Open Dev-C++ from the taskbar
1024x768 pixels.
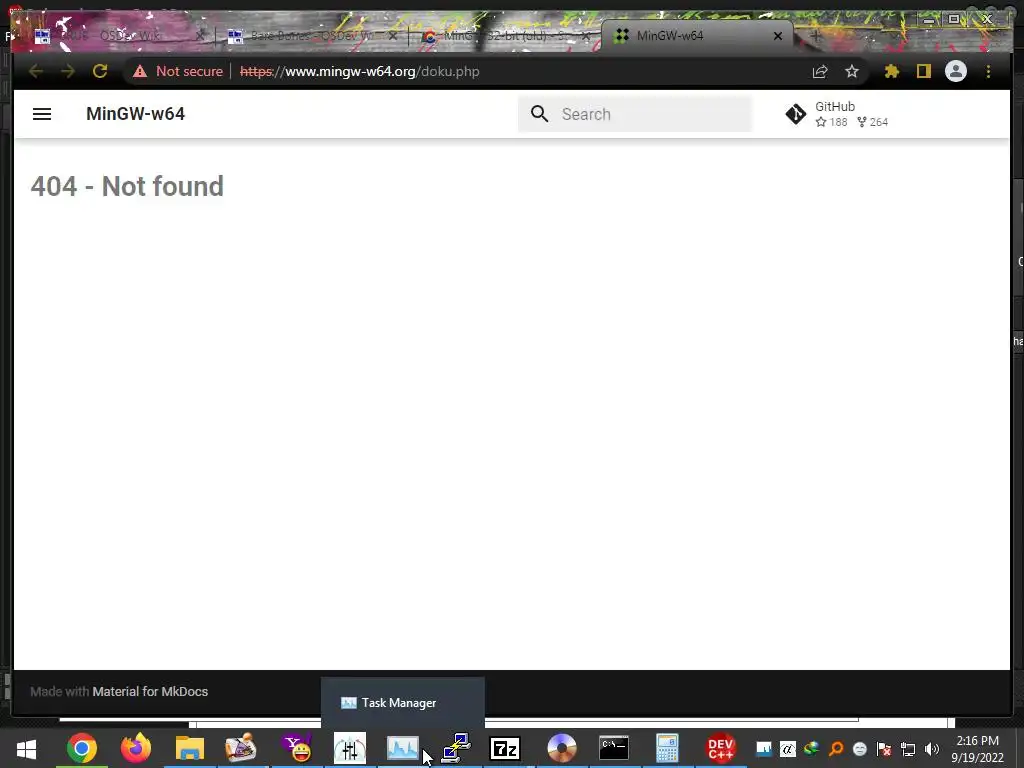point(721,748)
